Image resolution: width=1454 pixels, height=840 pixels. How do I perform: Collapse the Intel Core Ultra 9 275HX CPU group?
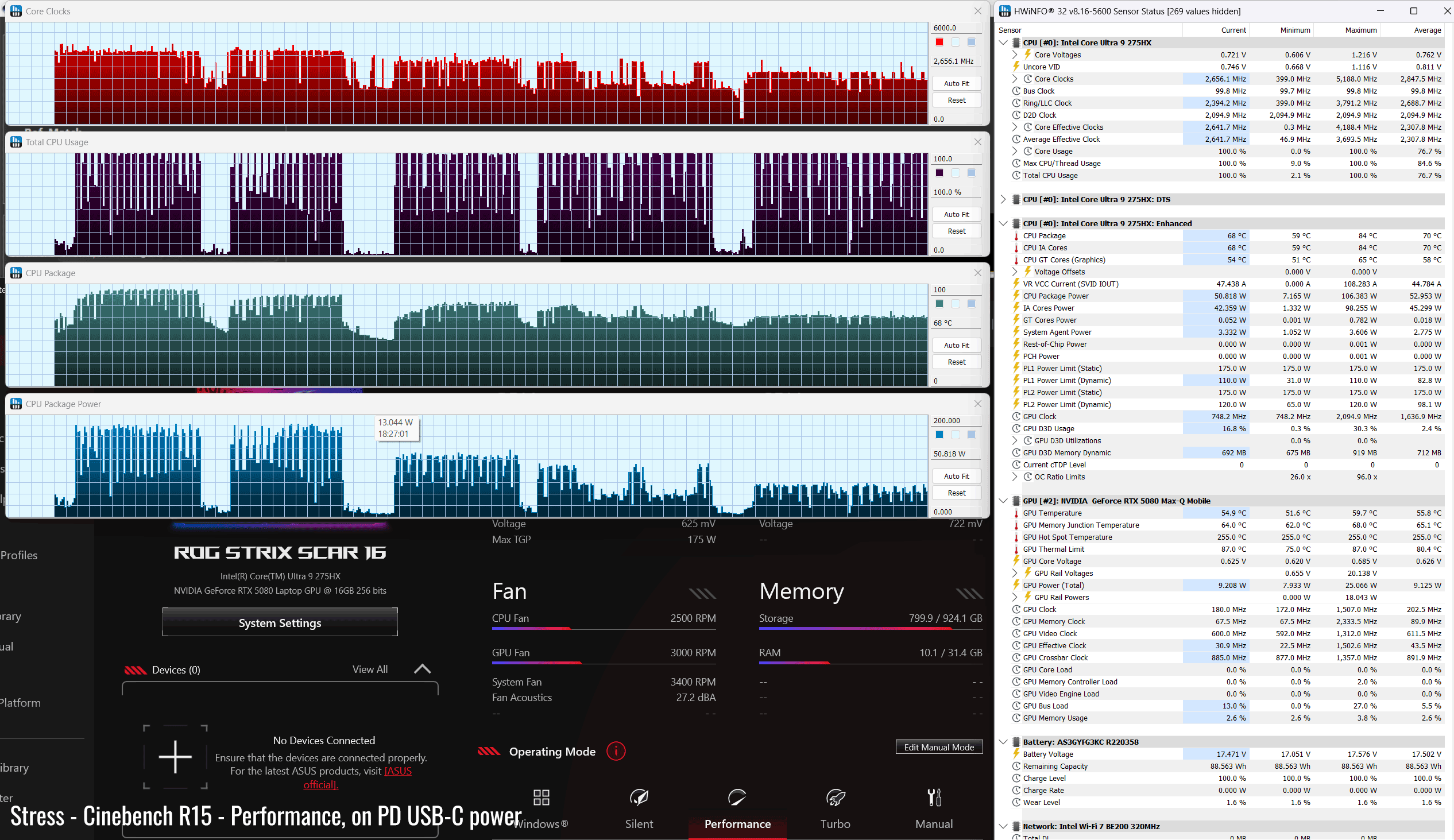pos(1003,42)
